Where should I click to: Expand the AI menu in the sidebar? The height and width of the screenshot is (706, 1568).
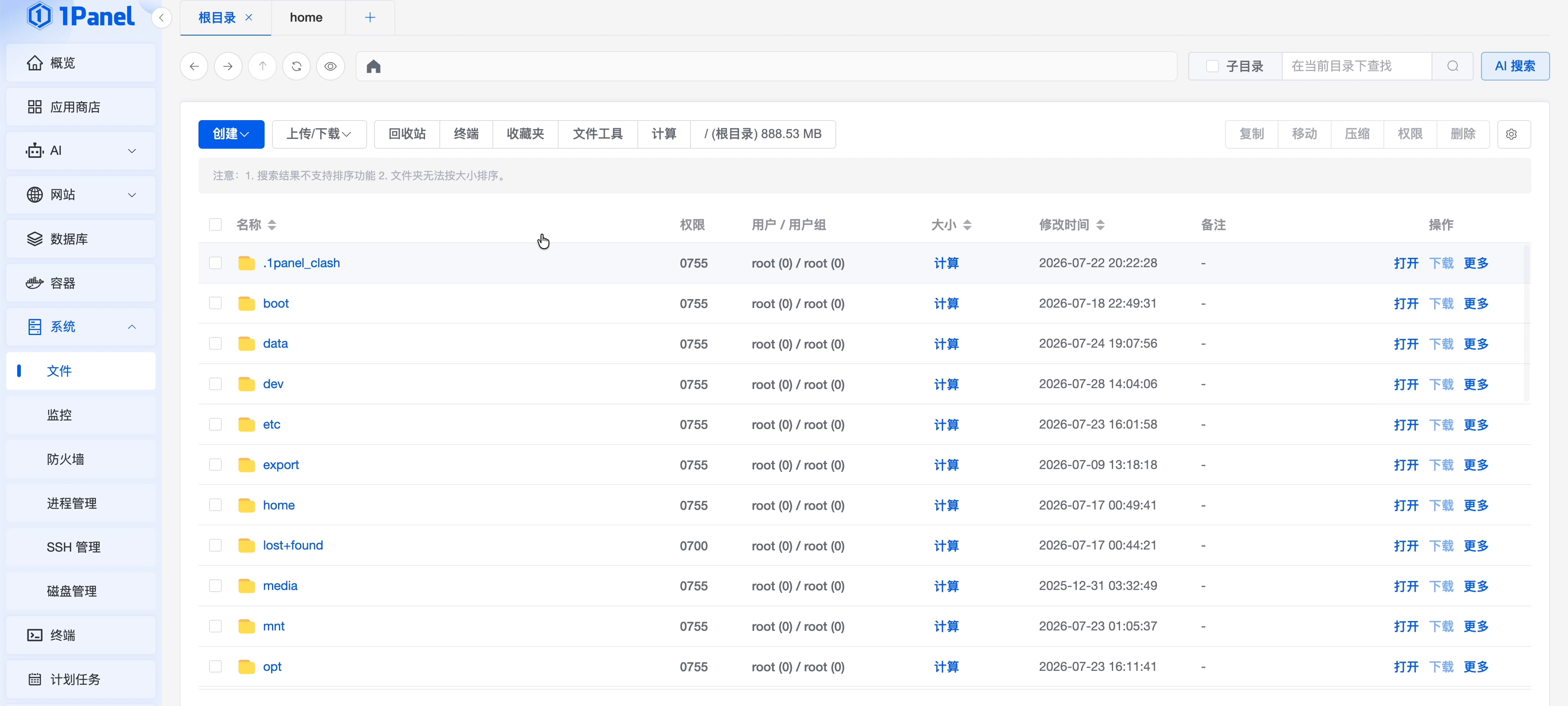pos(81,151)
